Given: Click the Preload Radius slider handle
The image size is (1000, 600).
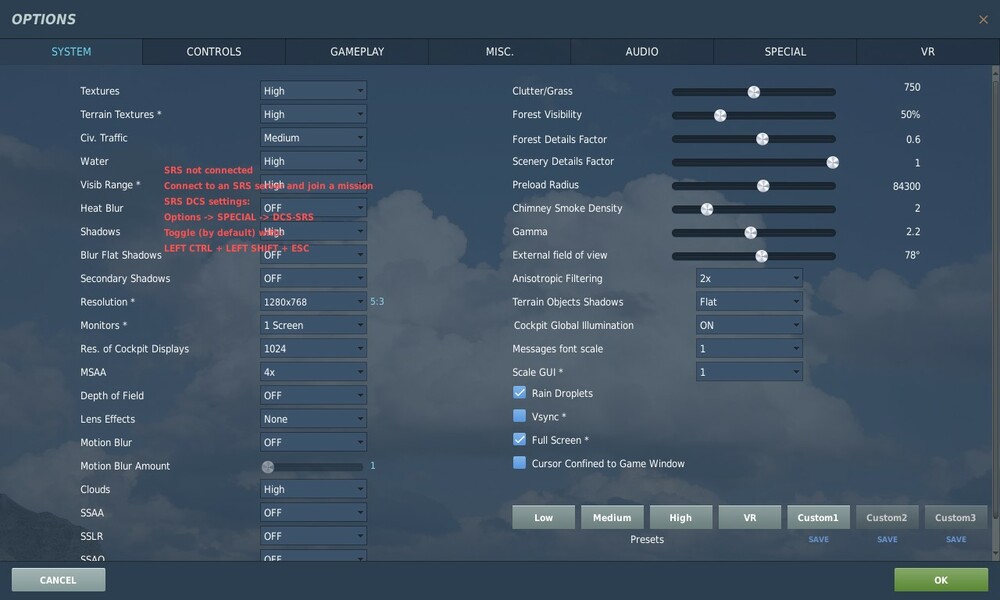Looking at the screenshot, I should click(763, 186).
